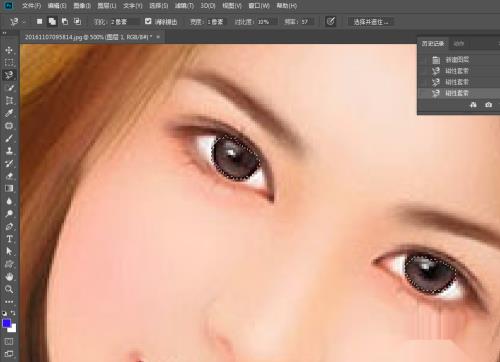
Task: Select the Zoom tool
Action: [9, 289]
